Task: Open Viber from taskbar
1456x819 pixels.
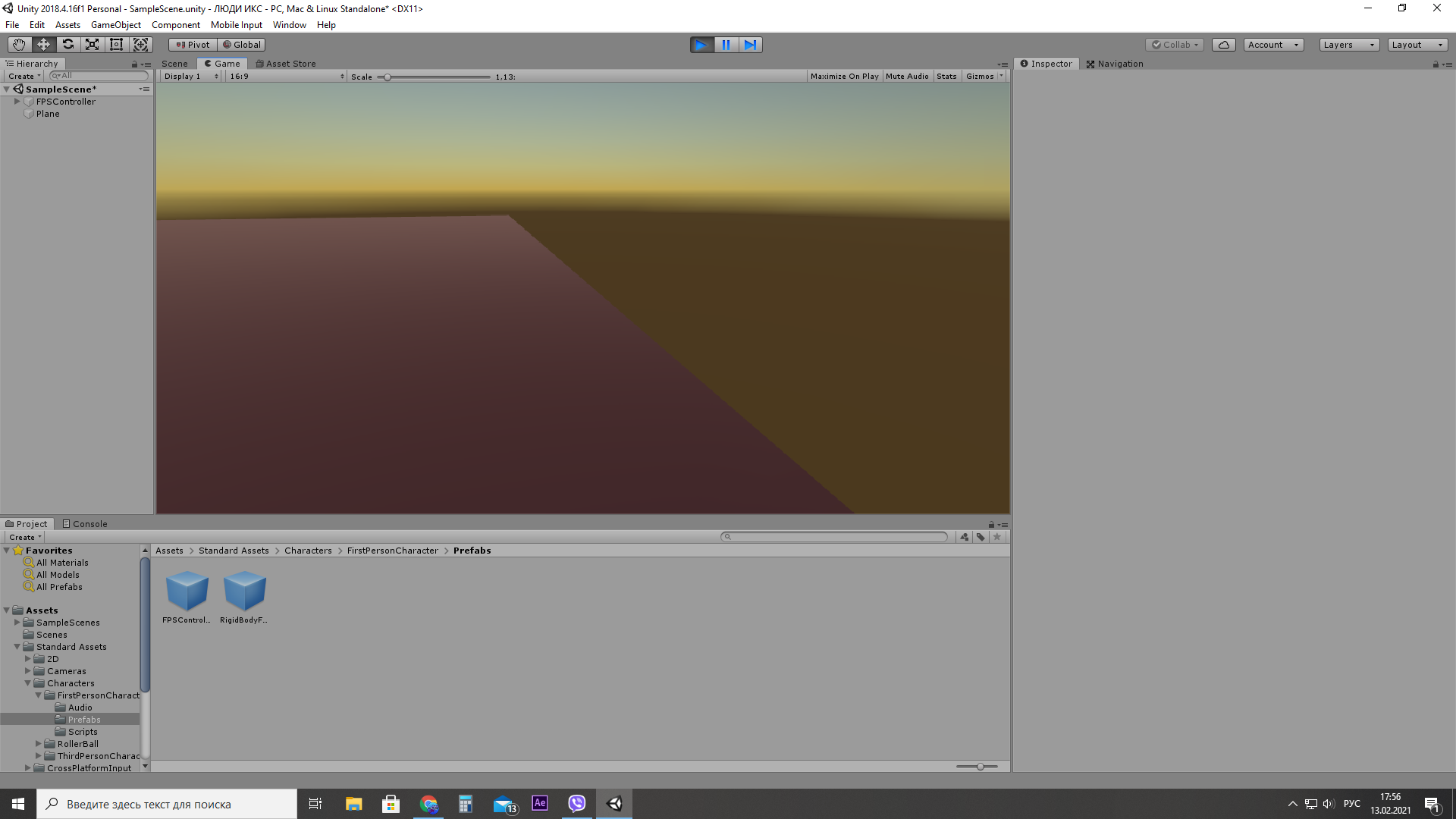Action: pos(577,804)
